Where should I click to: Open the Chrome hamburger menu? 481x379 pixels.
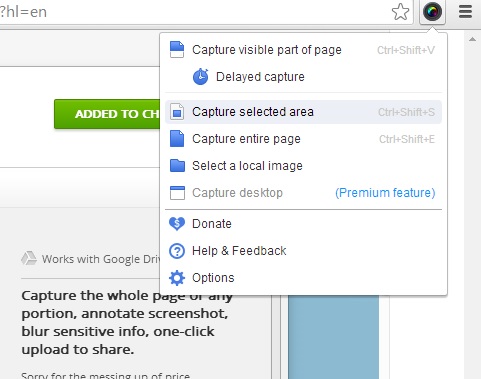[x=465, y=12]
